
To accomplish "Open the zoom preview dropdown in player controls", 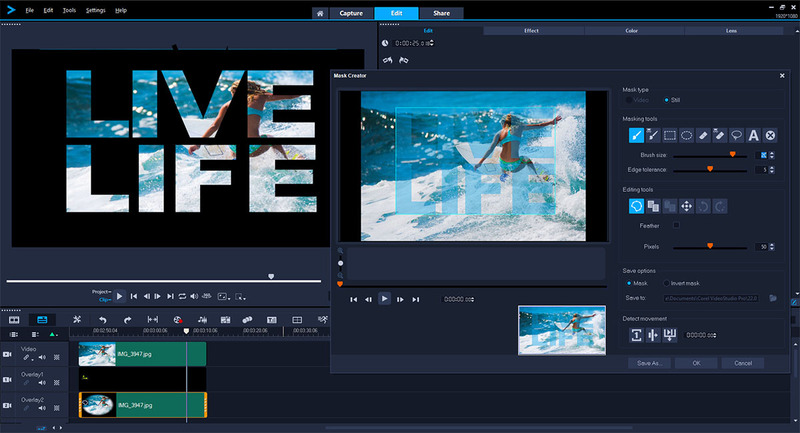I will point(240,296).
